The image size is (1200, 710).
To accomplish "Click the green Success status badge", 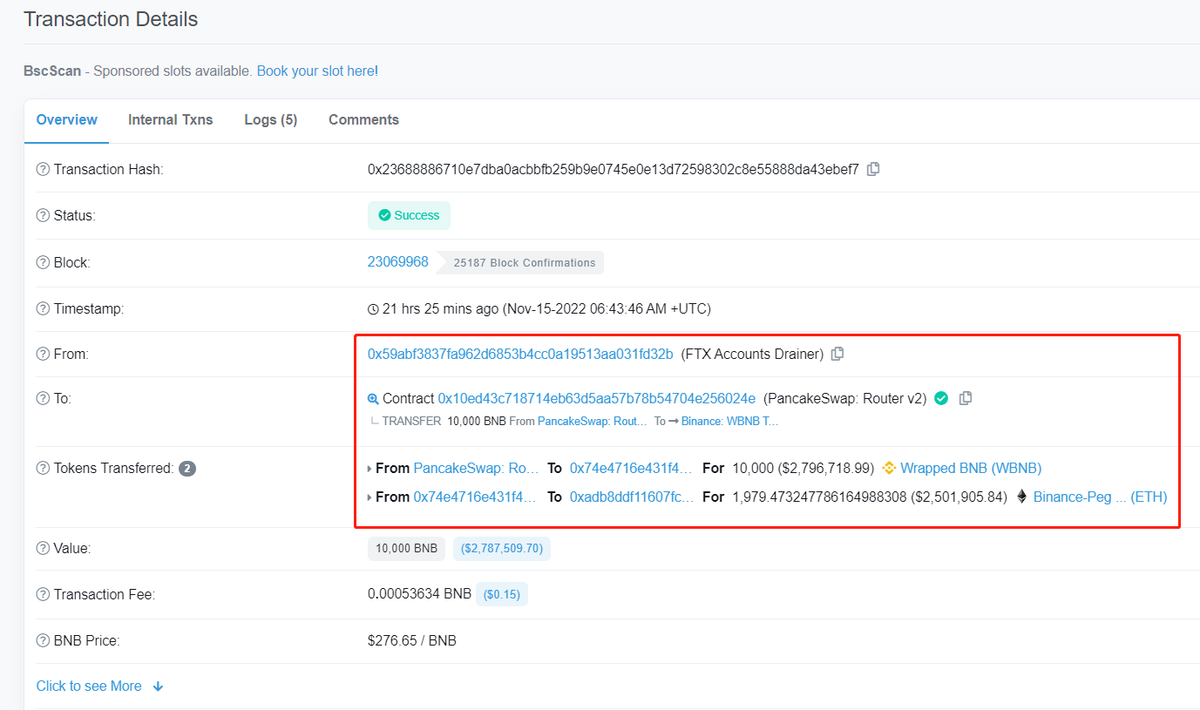I will pyautogui.click(x=409, y=215).
